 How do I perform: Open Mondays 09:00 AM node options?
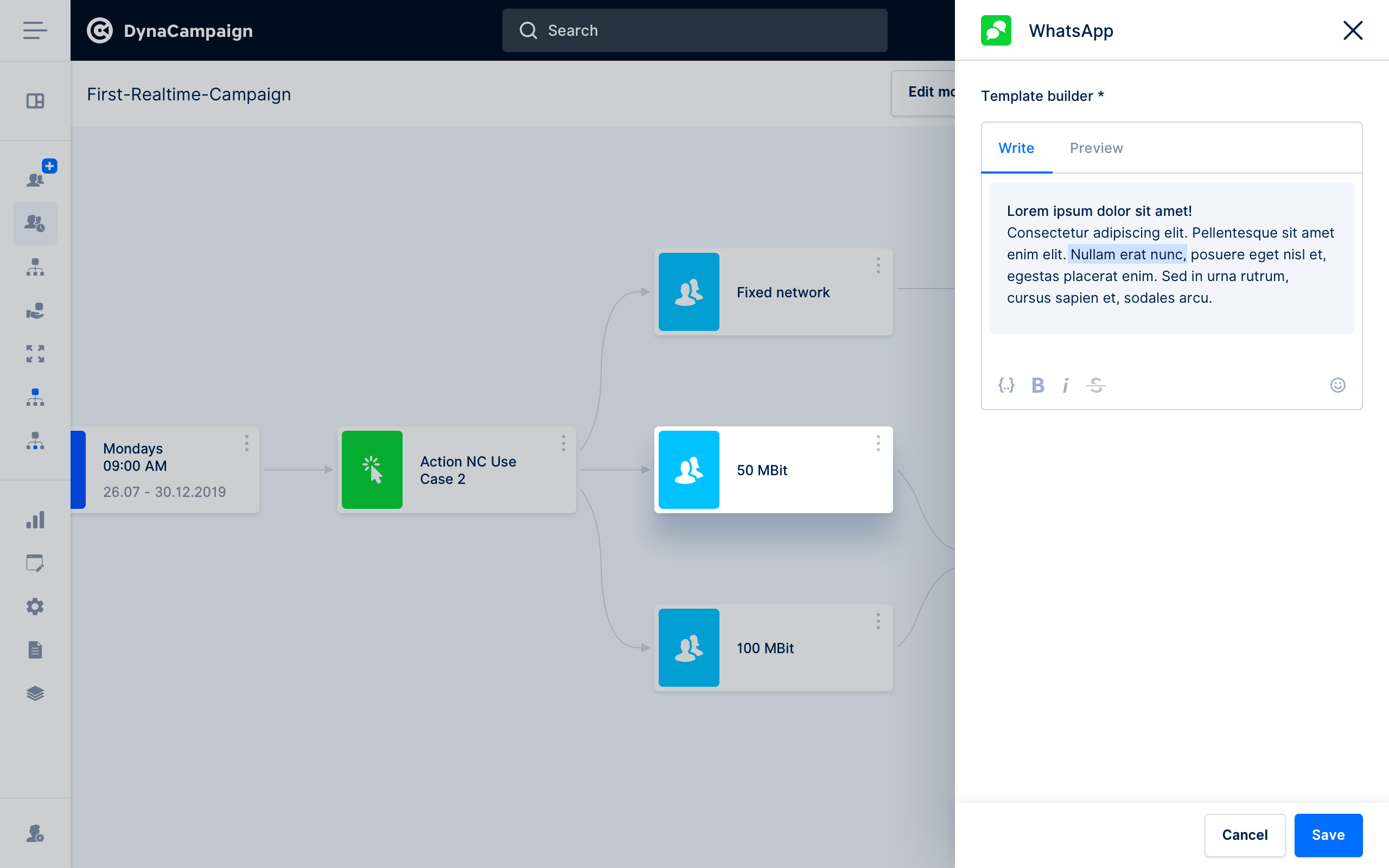[x=247, y=443]
